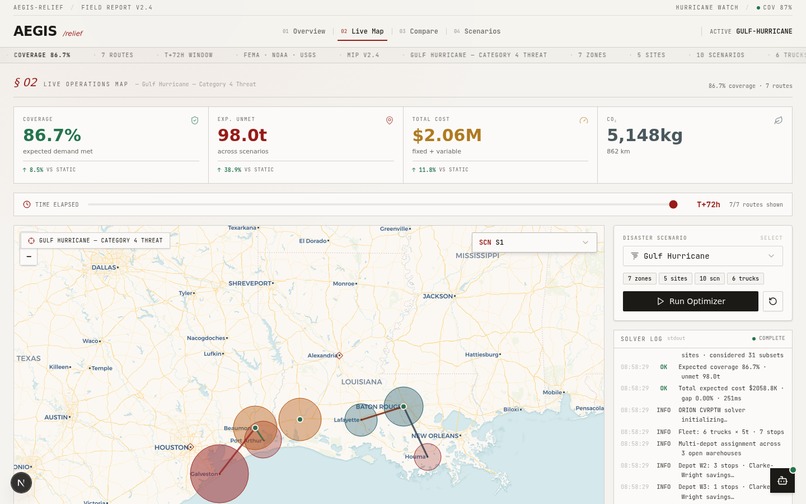This screenshot has height=504, width=806.
Task: Click log line Fleet: 6 trucks
Action: click(x=703, y=432)
